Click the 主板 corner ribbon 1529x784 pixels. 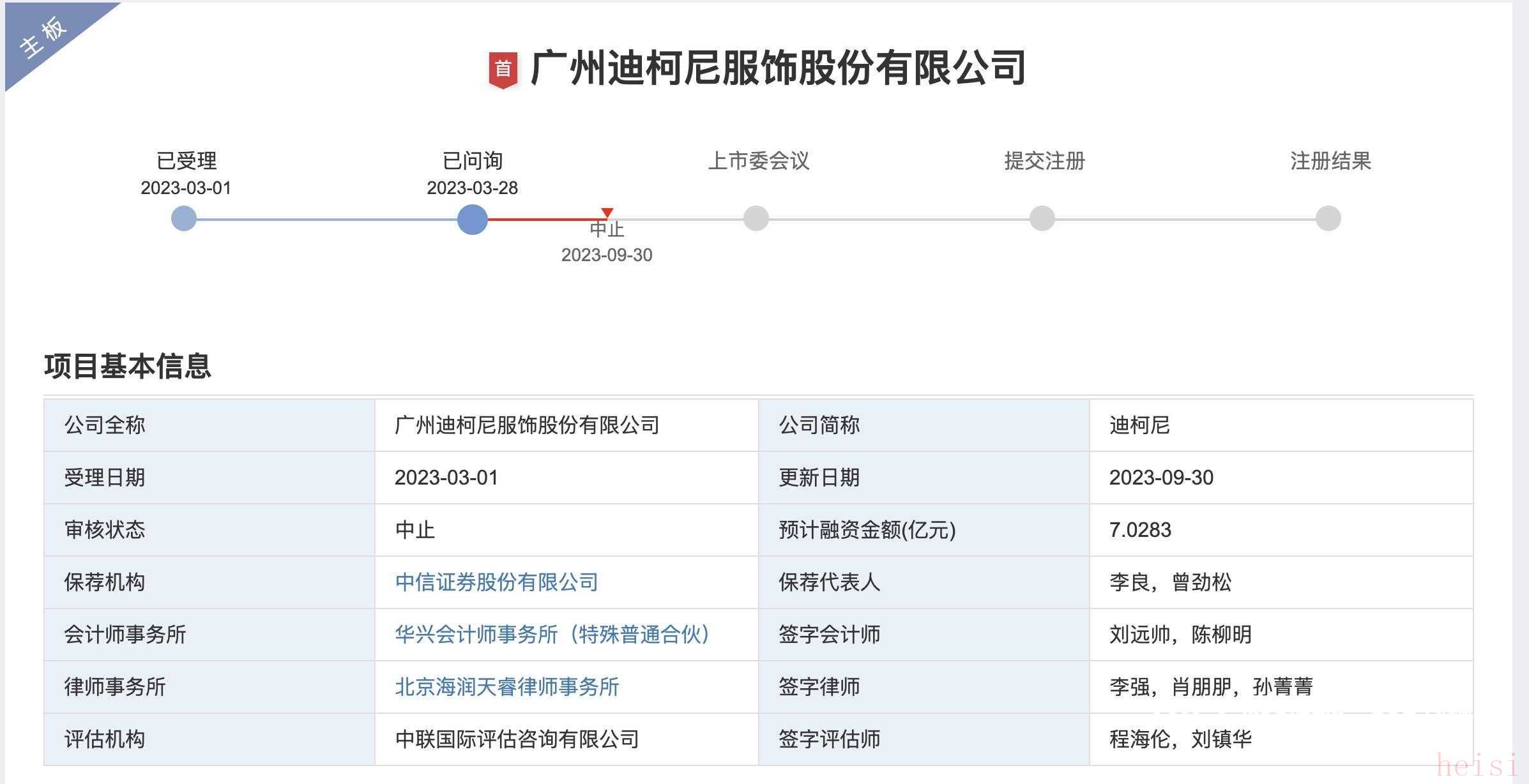point(43,37)
